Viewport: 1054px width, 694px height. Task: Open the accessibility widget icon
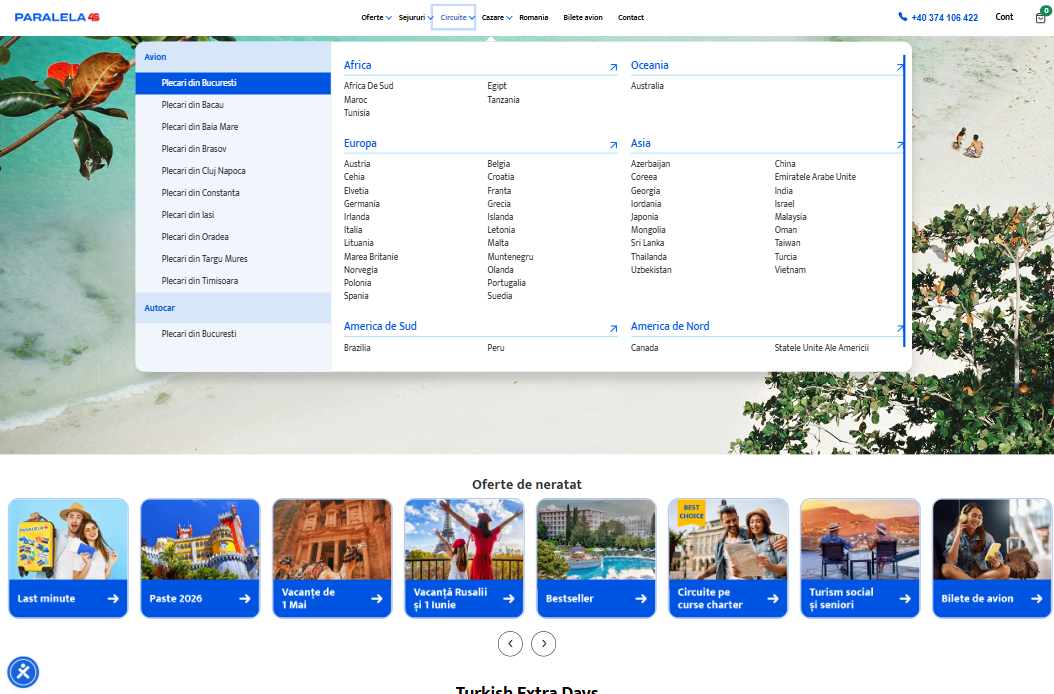pyautogui.click(x=23, y=672)
